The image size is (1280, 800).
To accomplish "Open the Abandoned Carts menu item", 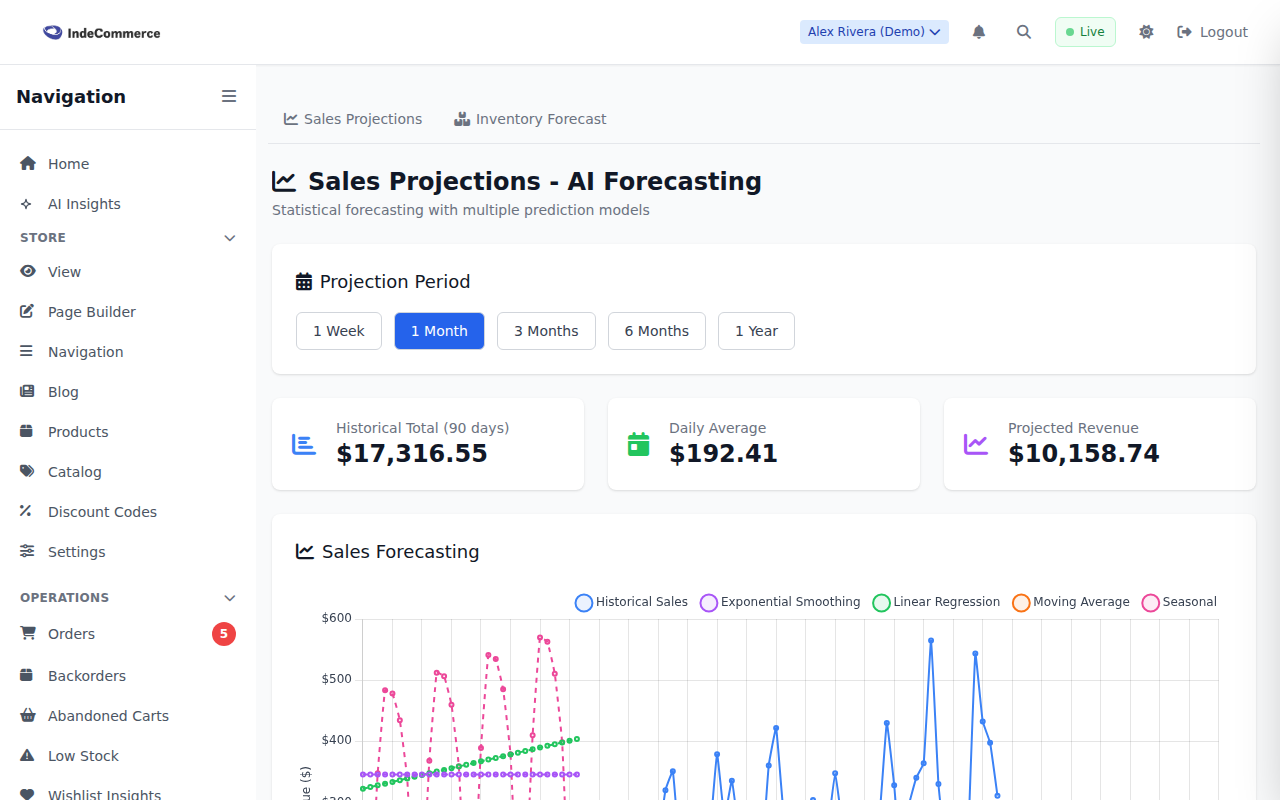I will pos(128,716).
